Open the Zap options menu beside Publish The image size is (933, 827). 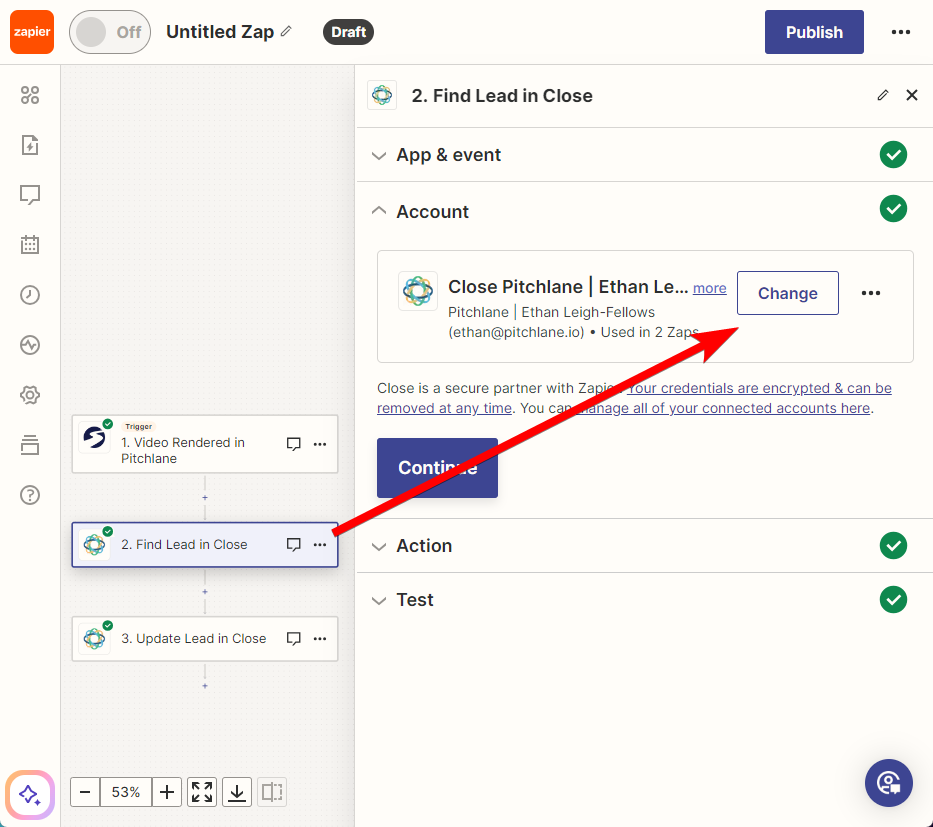click(x=900, y=32)
